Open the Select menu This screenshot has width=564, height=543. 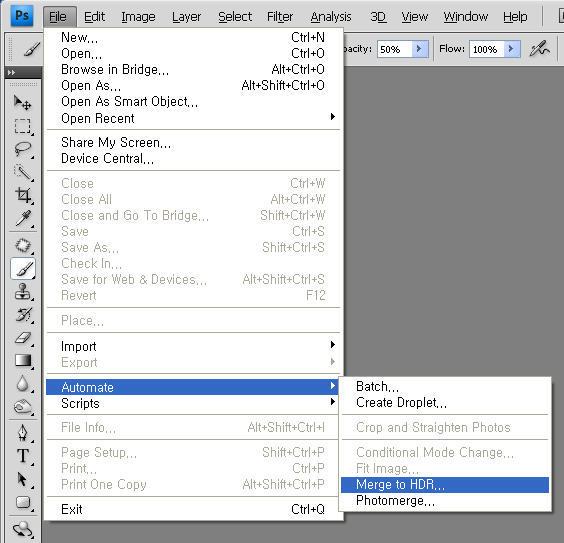click(x=235, y=17)
